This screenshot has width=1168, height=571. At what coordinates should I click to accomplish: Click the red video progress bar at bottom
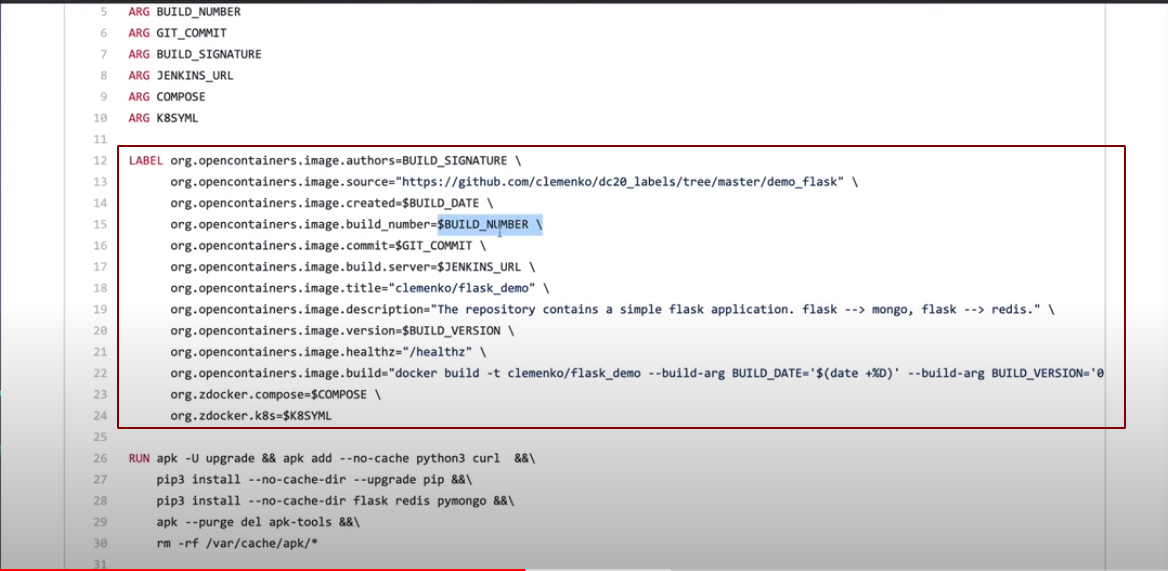262,569
